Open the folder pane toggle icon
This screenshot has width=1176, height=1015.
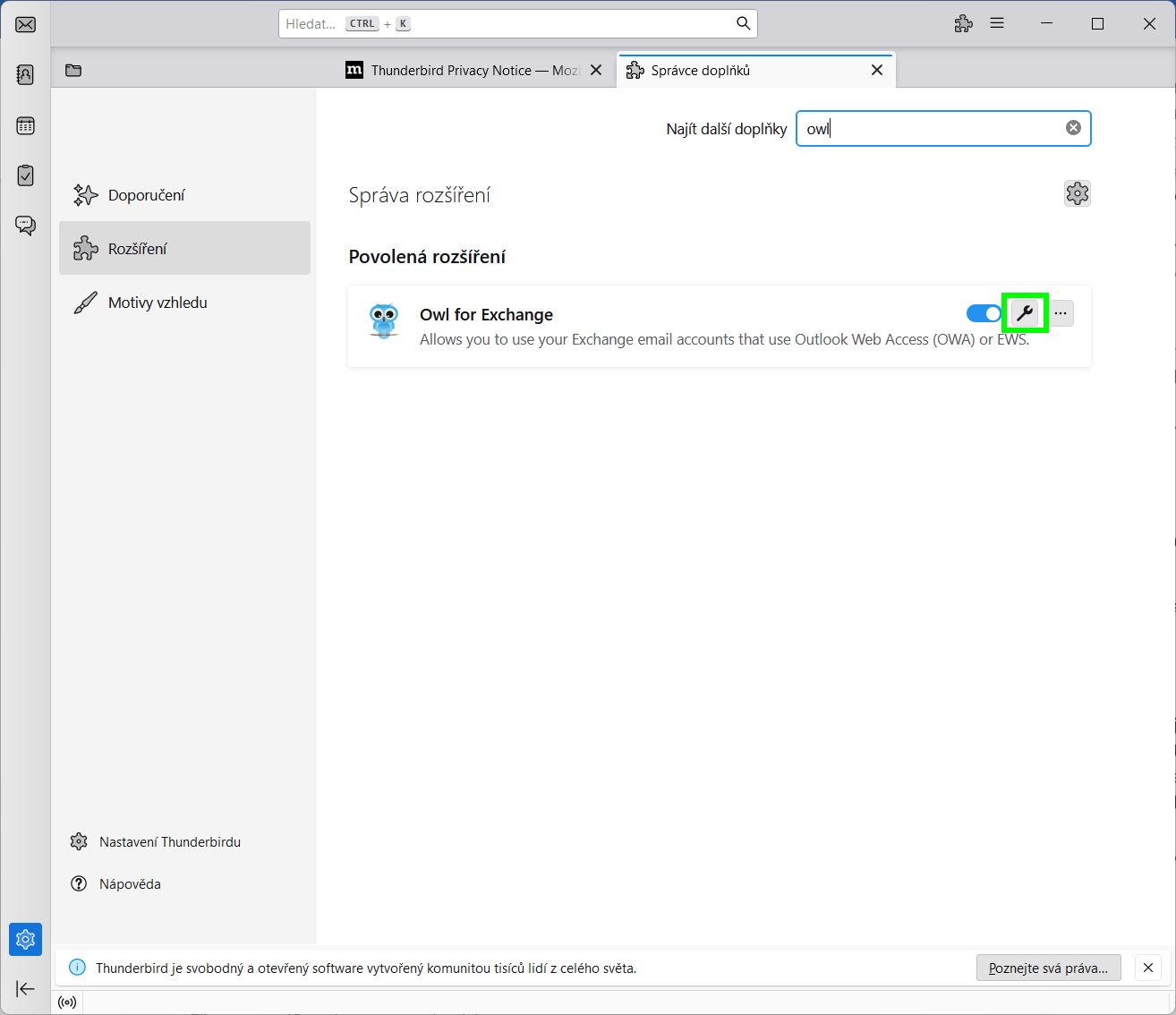point(73,70)
